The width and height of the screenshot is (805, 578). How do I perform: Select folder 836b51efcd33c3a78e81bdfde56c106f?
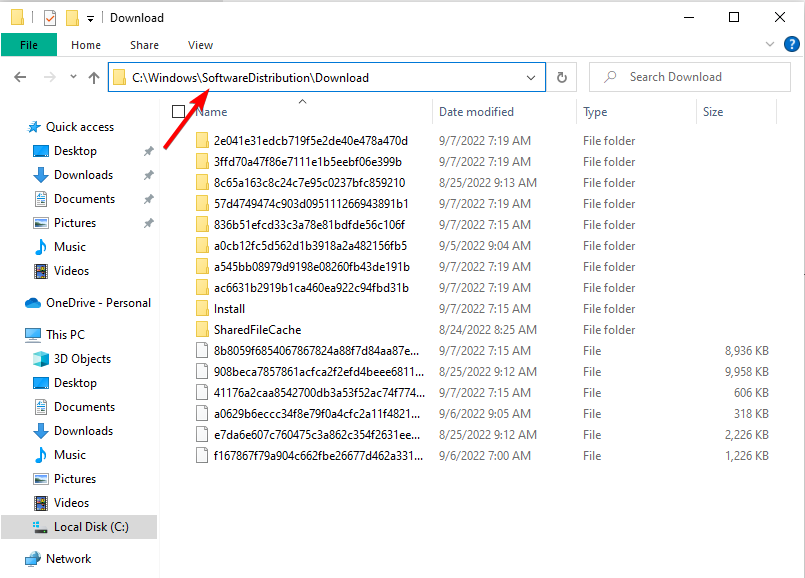point(309,225)
